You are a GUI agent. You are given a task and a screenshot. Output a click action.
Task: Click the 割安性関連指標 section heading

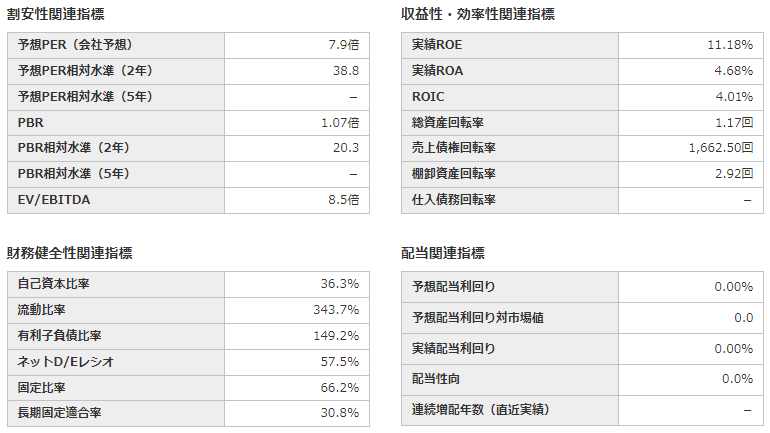56,15
